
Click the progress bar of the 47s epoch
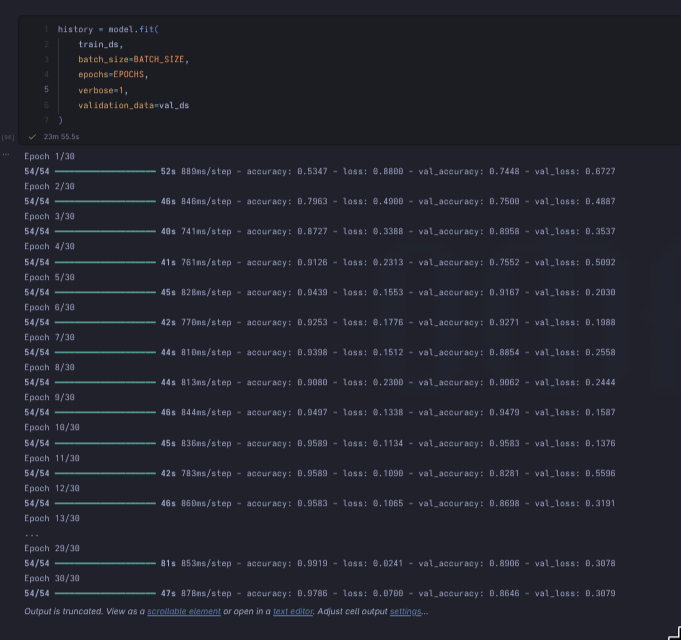[x=105, y=593]
